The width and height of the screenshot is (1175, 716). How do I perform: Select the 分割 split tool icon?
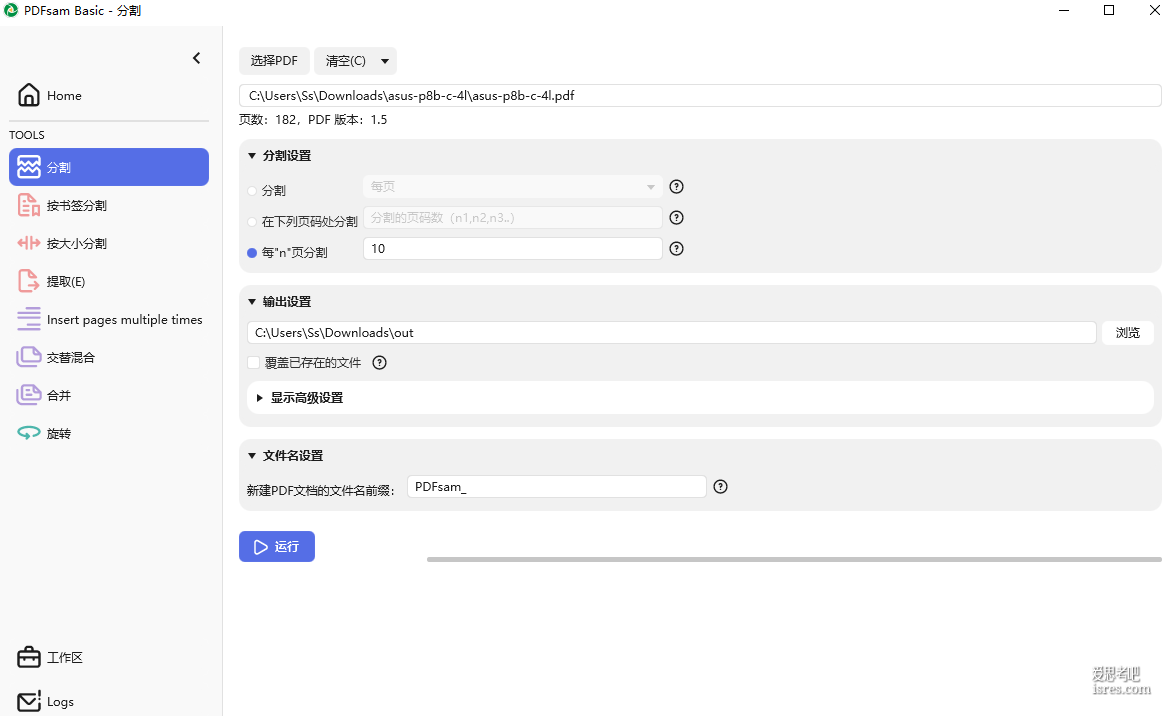pyautogui.click(x=28, y=167)
